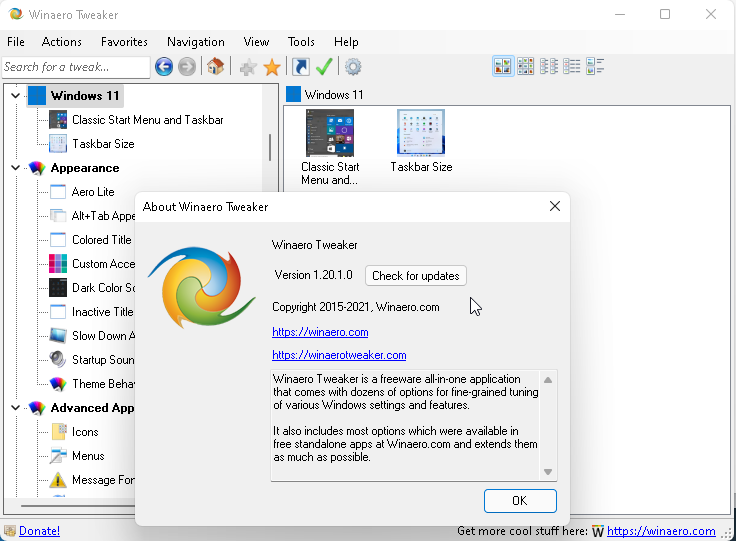The image size is (736, 541).
Task: Confirm the About dialog with OK
Action: click(x=520, y=501)
